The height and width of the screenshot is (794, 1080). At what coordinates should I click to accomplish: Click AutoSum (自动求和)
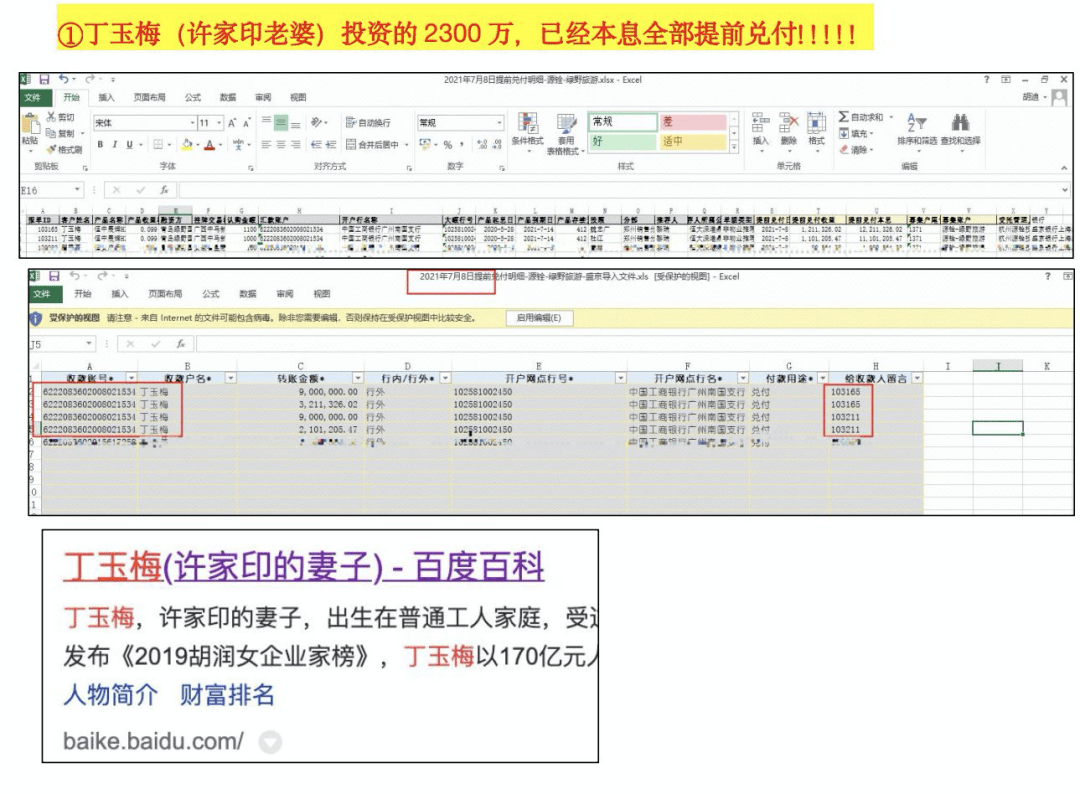861,117
